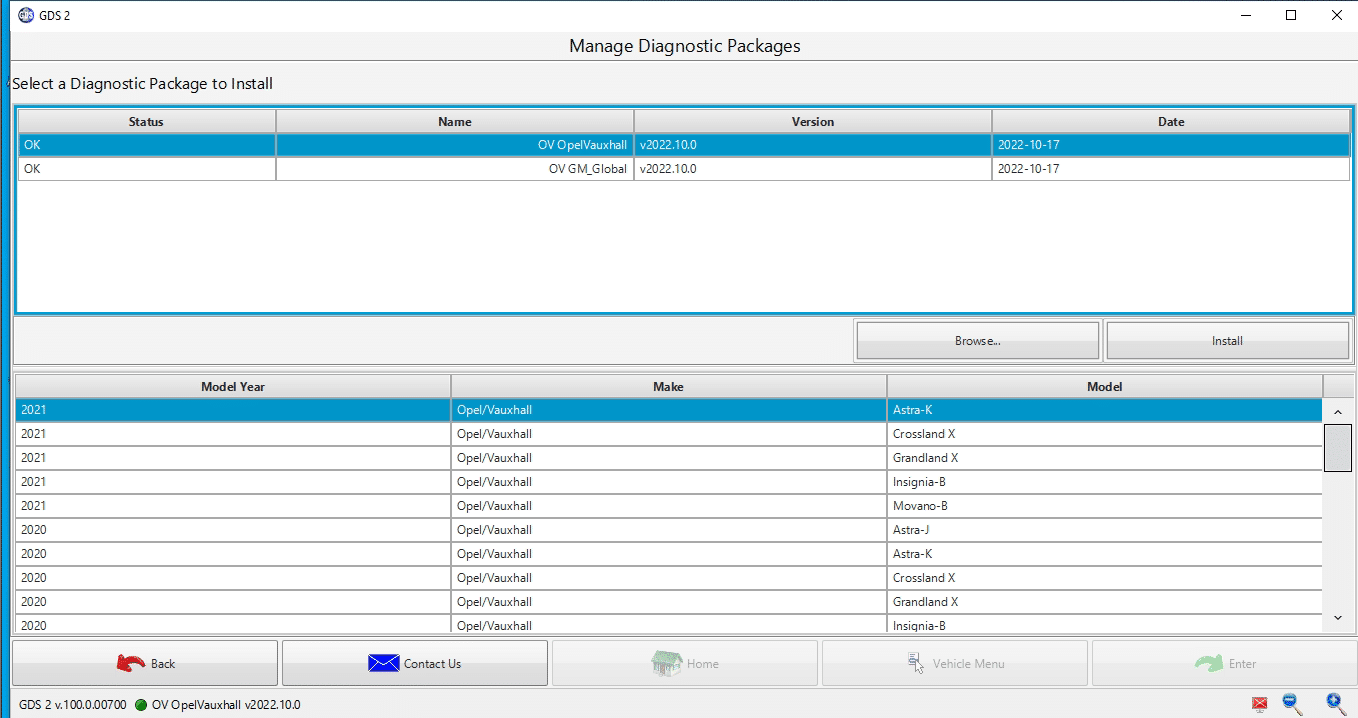1358x718 pixels.
Task: Click the Vehicle Menu icon
Action: (915, 663)
